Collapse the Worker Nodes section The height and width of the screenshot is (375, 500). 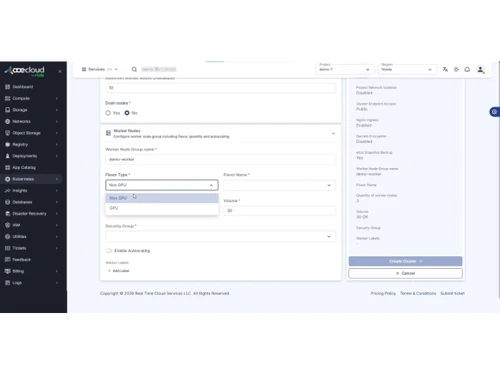click(333, 134)
